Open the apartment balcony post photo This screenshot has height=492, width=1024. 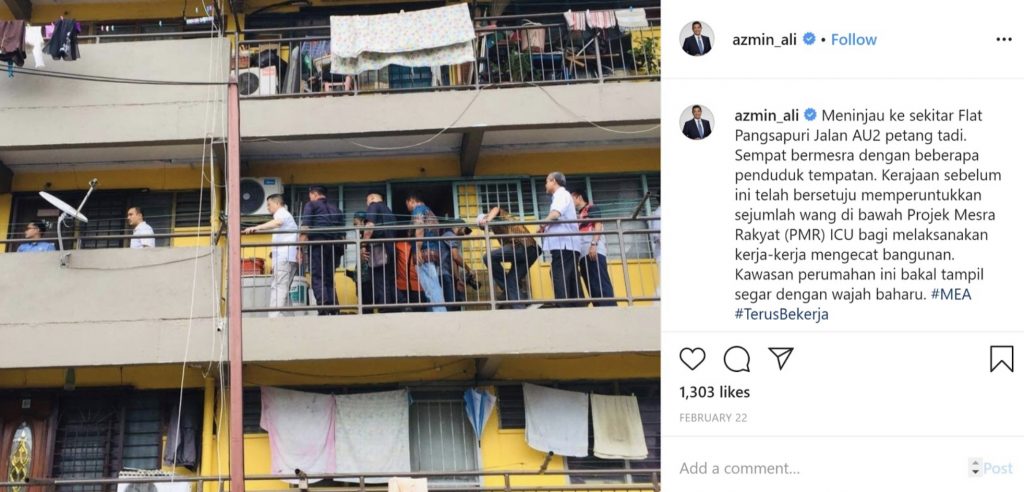coord(330,246)
